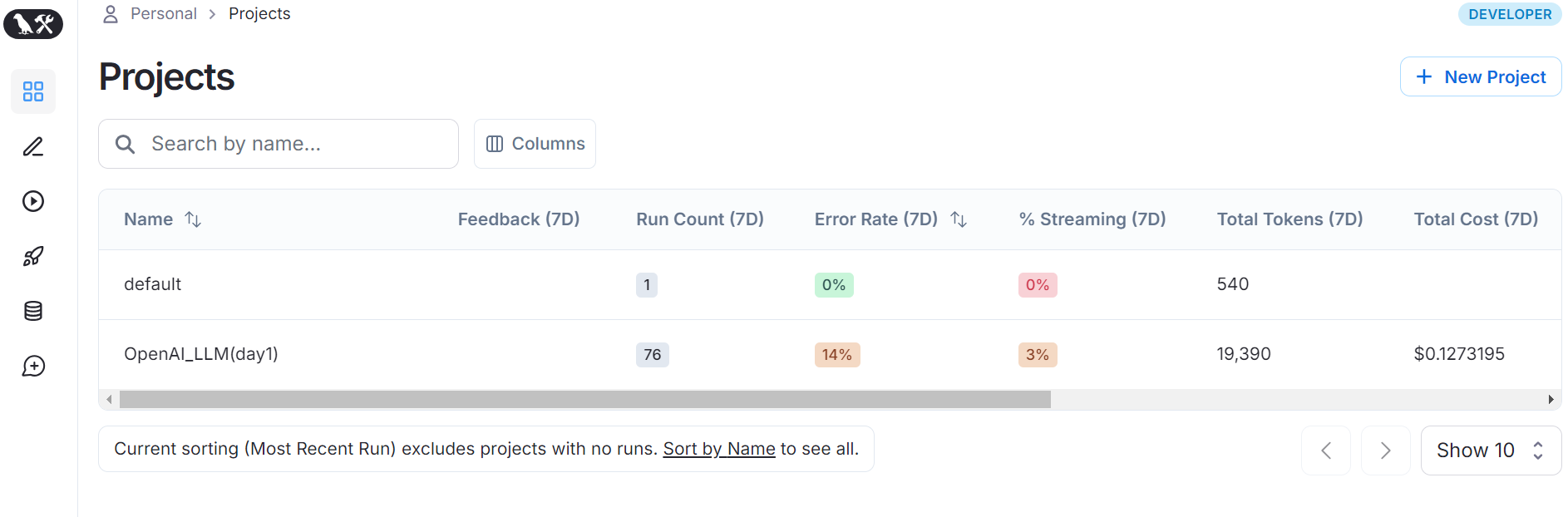Open the rocket deployments icon
This screenshot has height=517, width=1568.
point(33,256)
